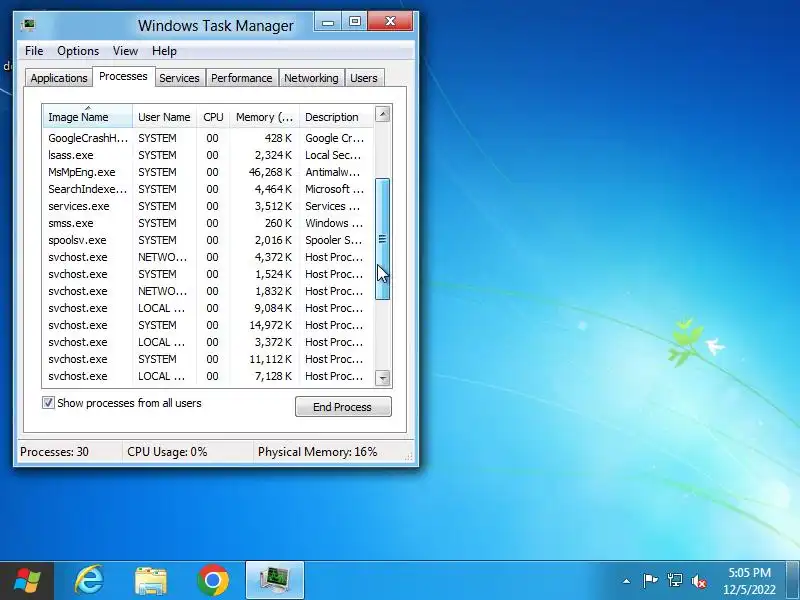800x600 pixels.
Task: Sort by CPU column header
Action: tap(213, 117)
